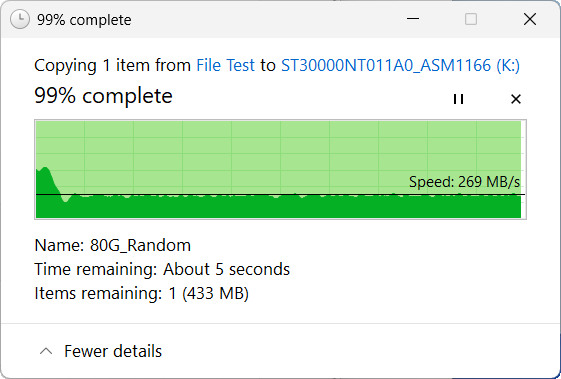Click the initial speed peak on the graph
Screen dimensions: 561x379
[x=45, y=171]
